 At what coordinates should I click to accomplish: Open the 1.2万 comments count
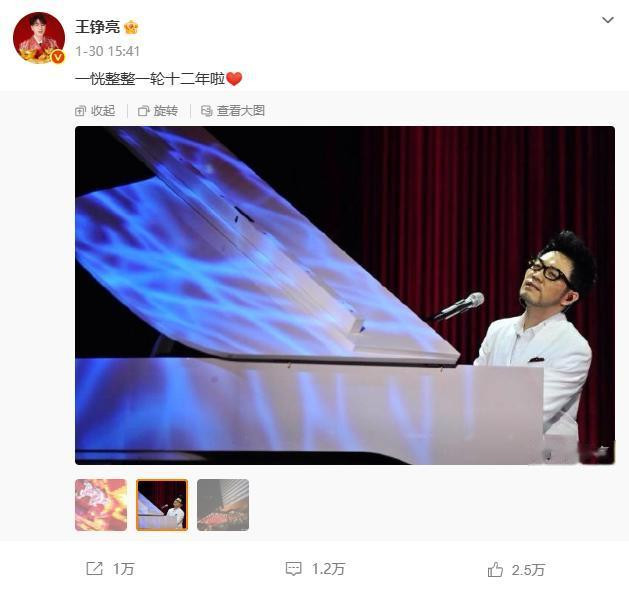coord(329,569)
